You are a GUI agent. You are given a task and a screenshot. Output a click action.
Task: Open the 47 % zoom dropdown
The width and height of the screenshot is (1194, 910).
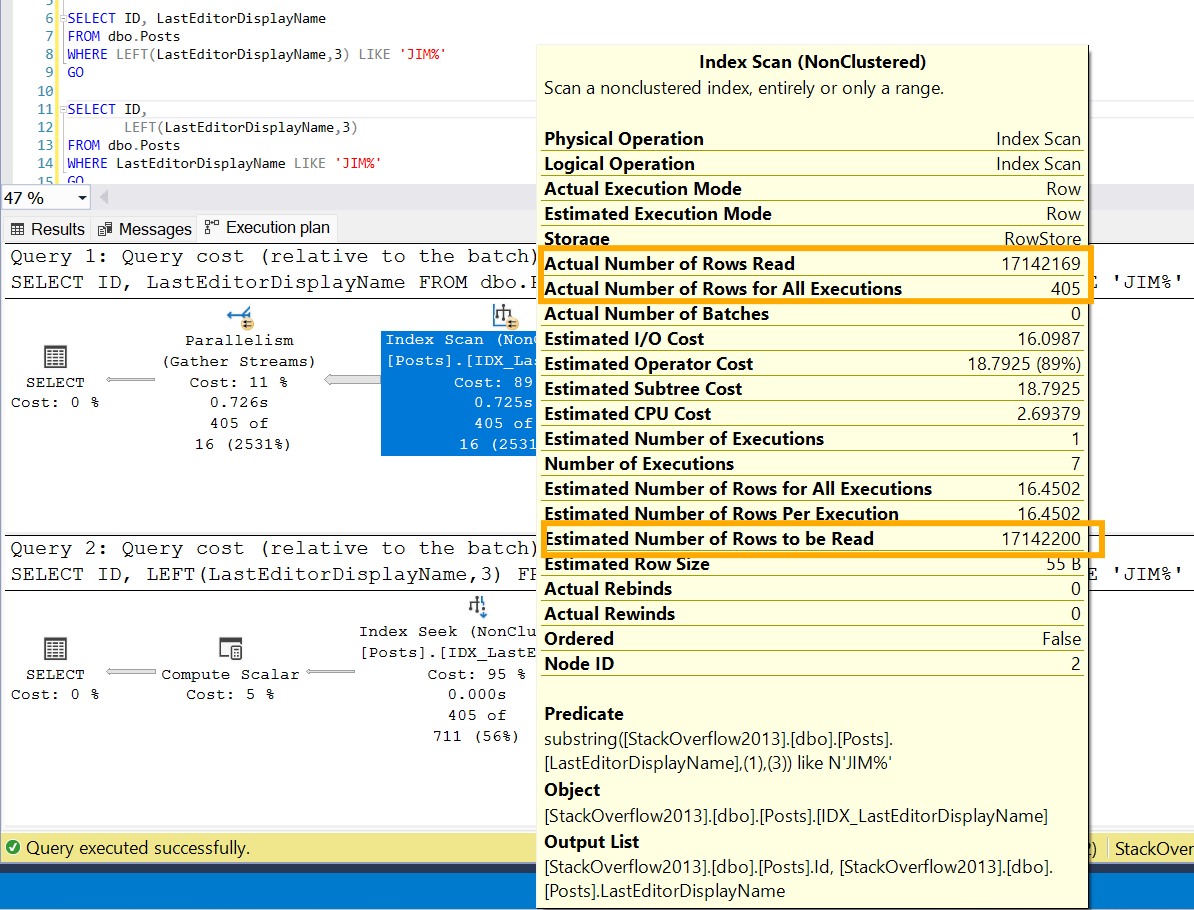point(81,198)
